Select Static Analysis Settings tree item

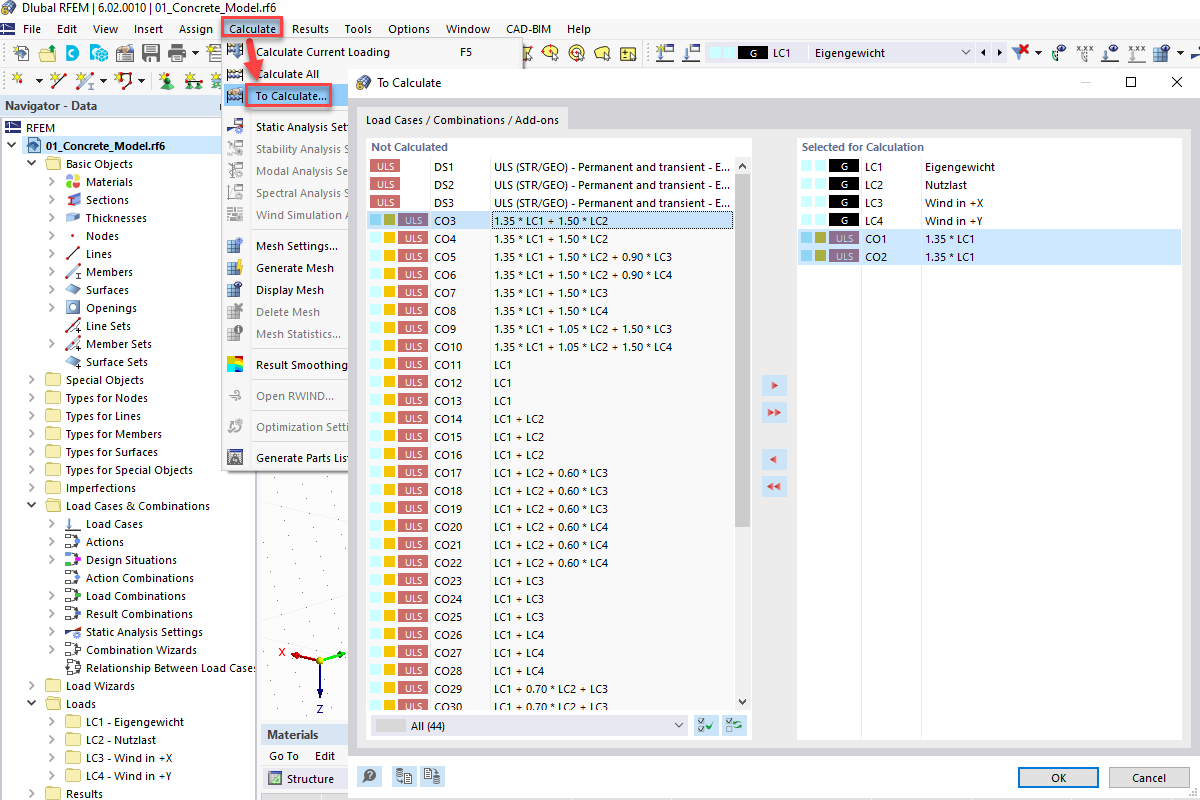[x=144, y=632]
